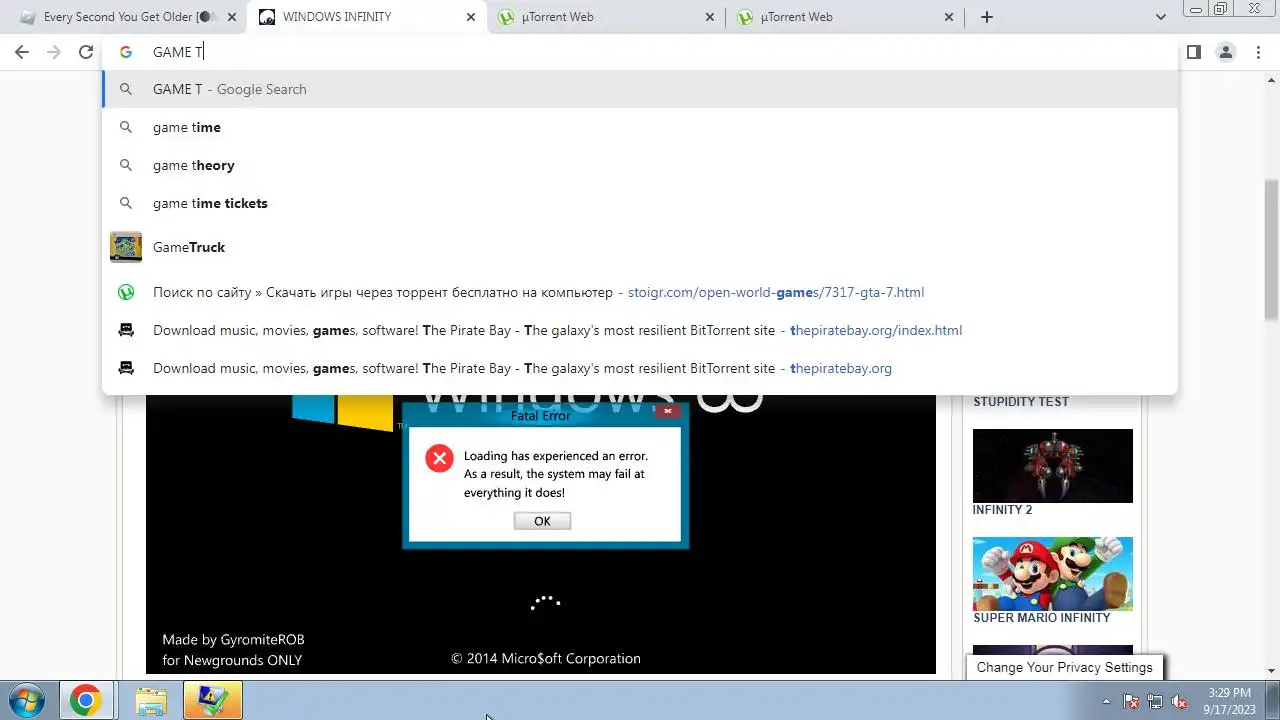The height and width of the screenshot is (720, 1280).
Task: Click the magnifier icon beside game theory
Action: click(126, 165)
